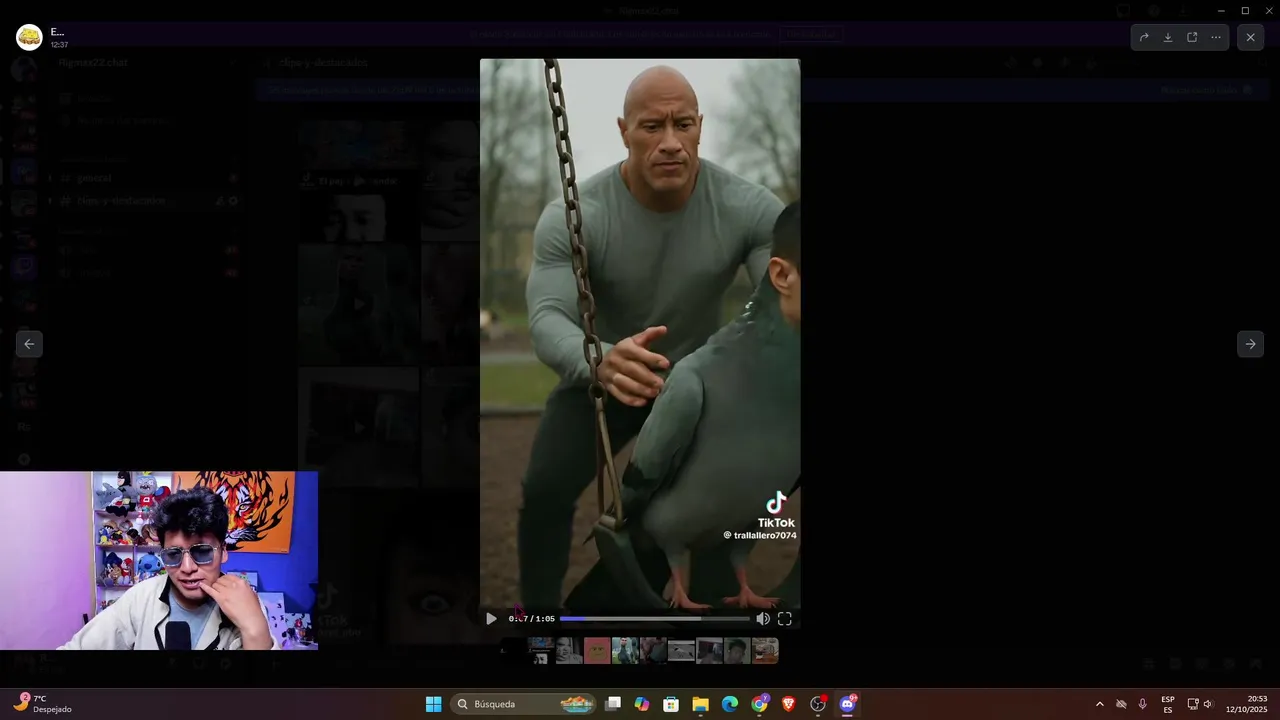The image size is (1280, 720).
Task: Open OBS Studio from the taskbar
Action: click(818, 704)
